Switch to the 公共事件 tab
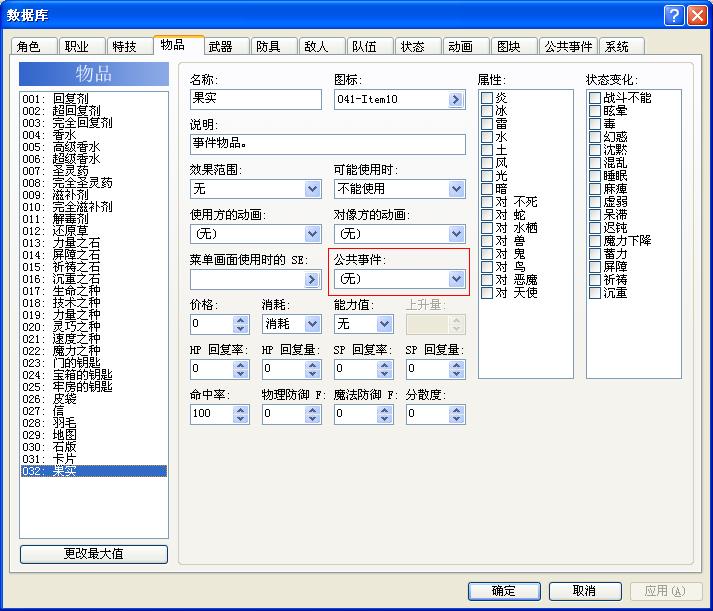The height and width of the screenshot is (611, 713). coord(568,46)
